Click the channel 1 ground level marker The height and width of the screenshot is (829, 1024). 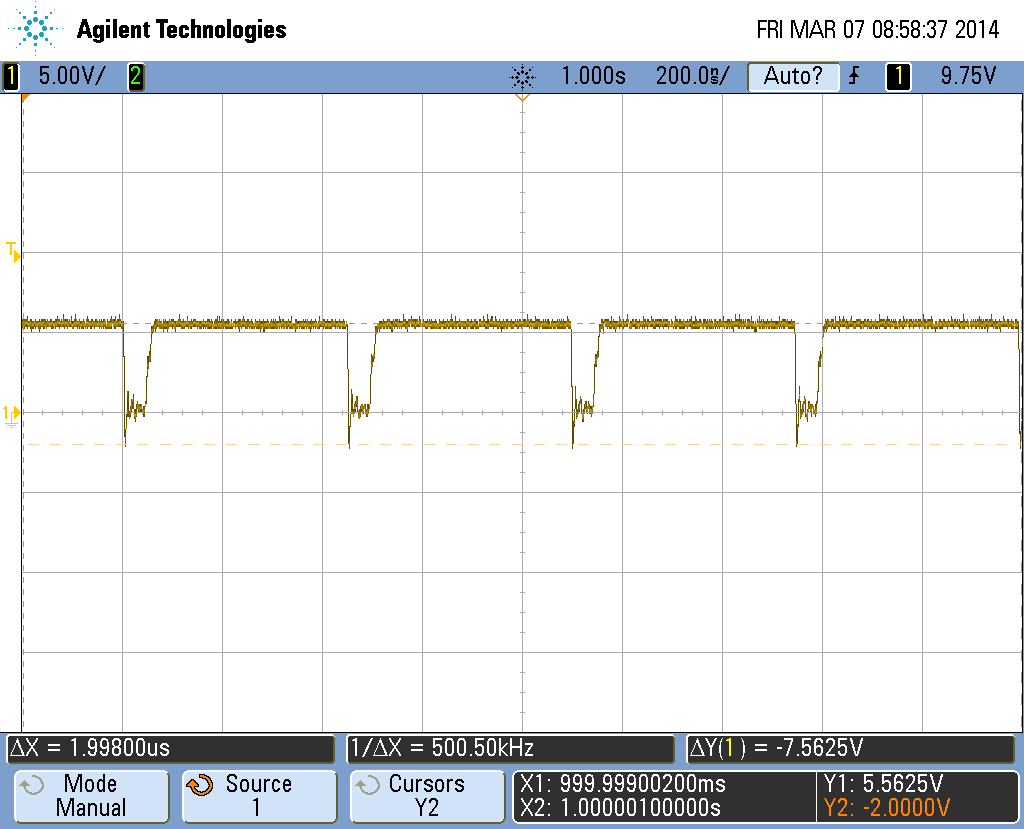(12, 415)
